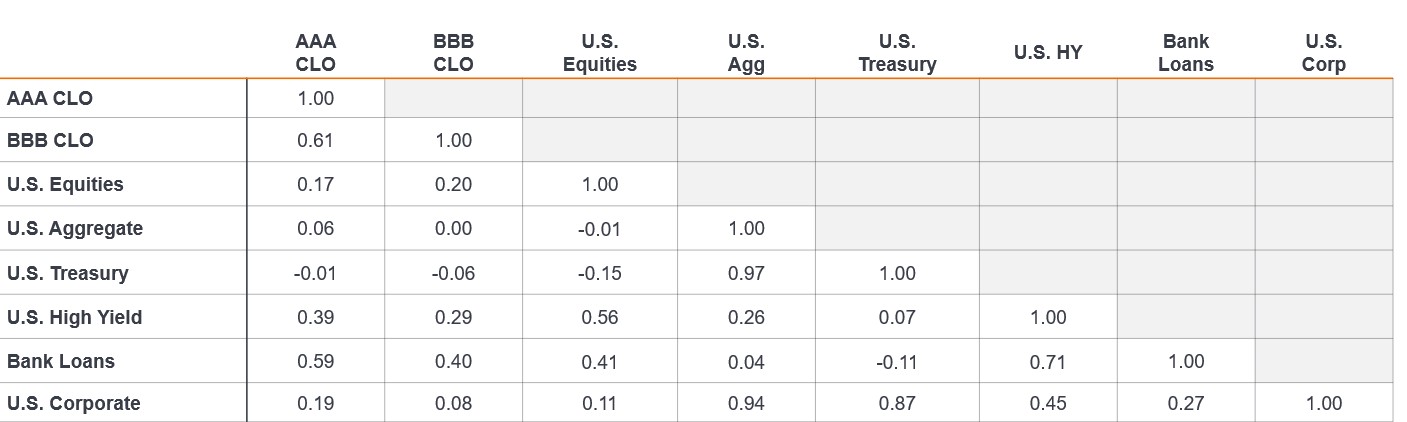Select the -0.15 Treasury-Equities cell
1407x422 pixels.
click(x=599, y=273)
